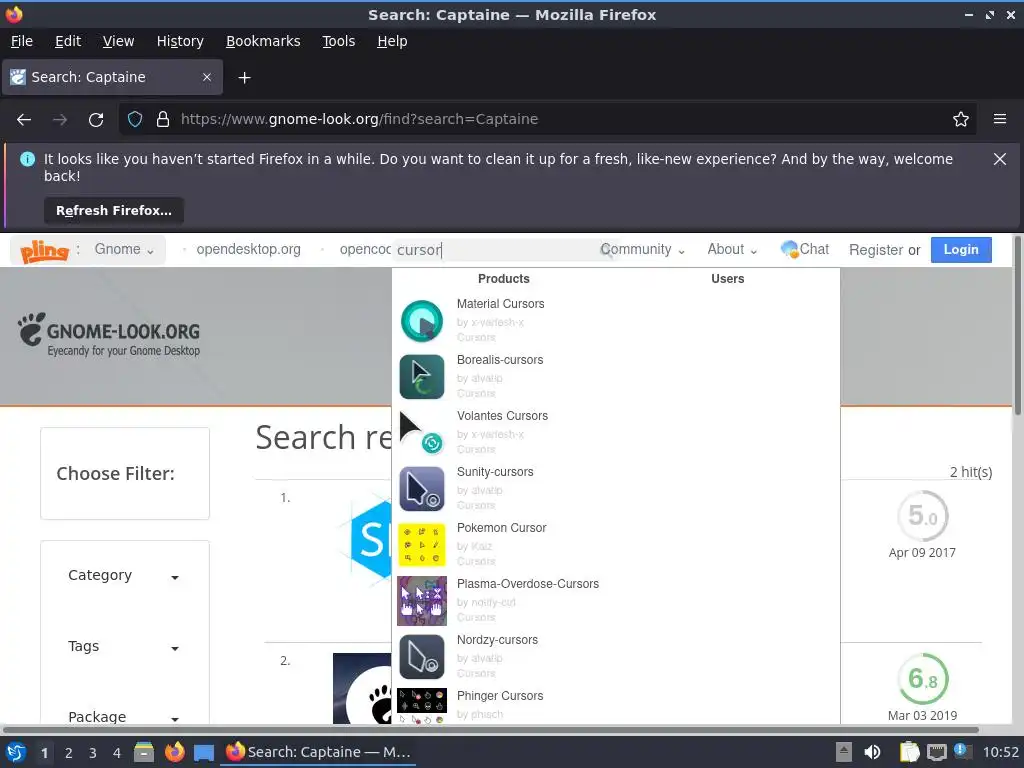Expand the Tags filter dropdown
Viewport: 1024px width, 768px height.
click(124, 647)
